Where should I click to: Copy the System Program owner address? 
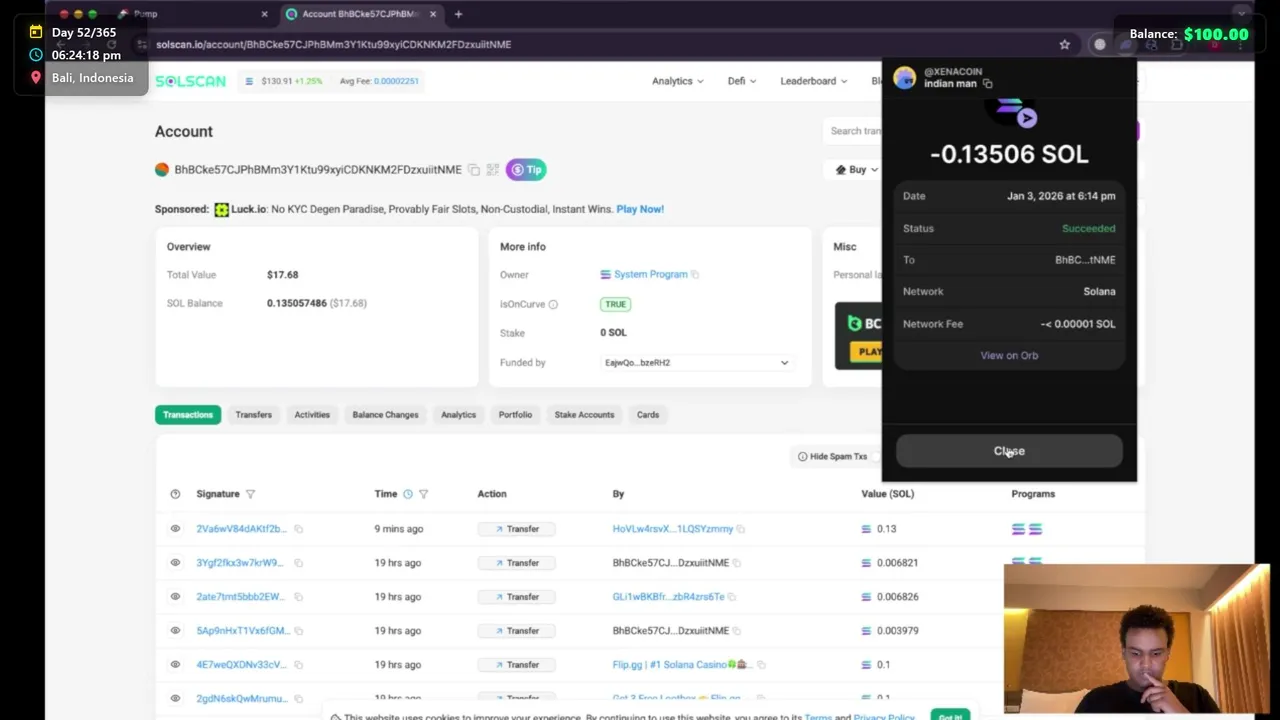pos(695,274)
